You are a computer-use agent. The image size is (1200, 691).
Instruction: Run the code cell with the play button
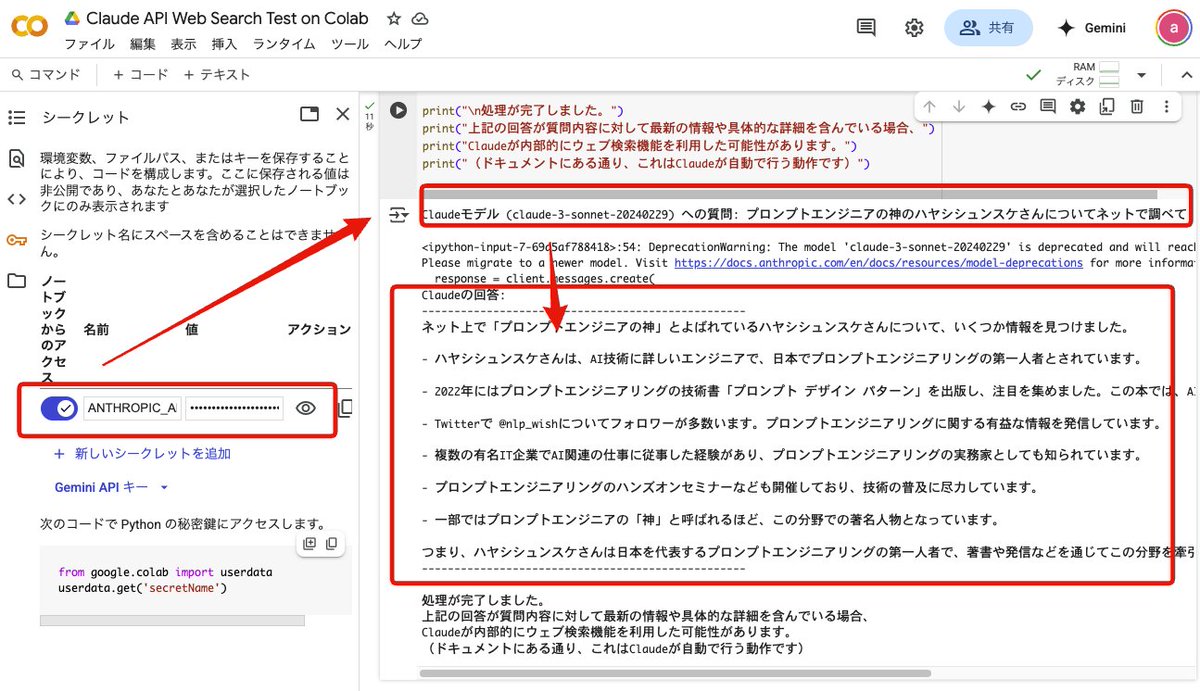(399, 110)
